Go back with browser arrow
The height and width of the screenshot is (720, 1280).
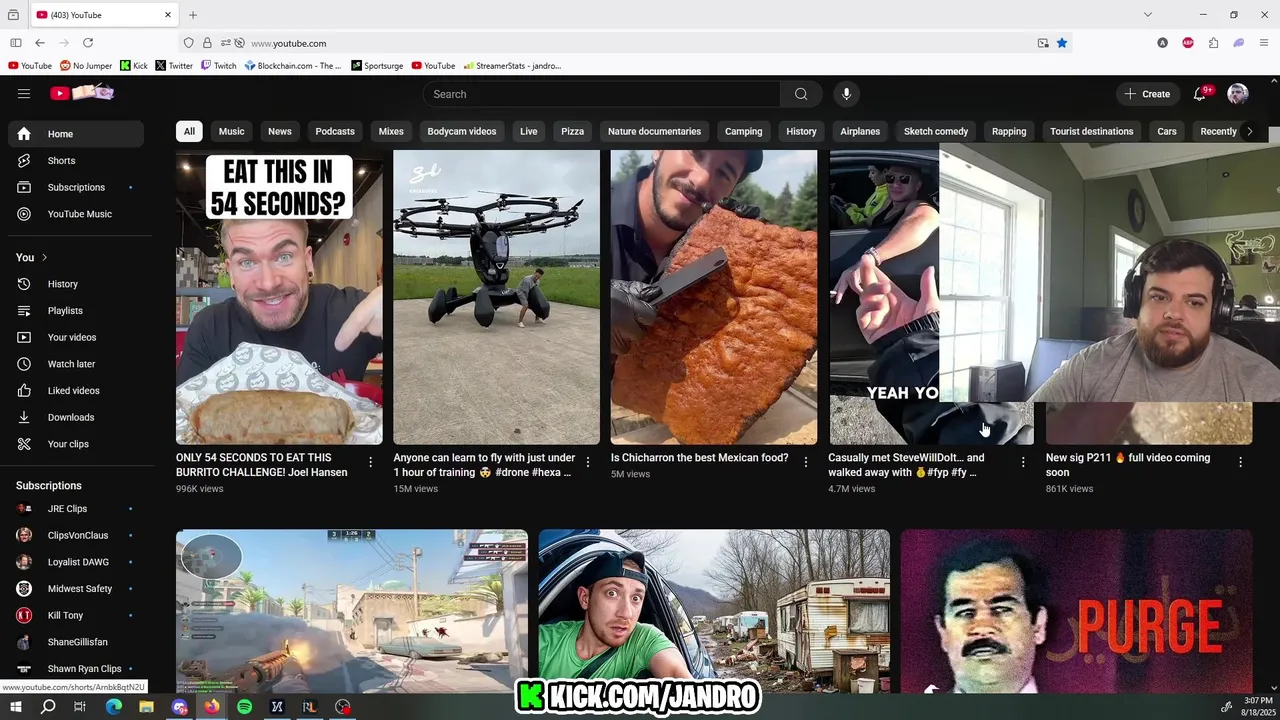40,43
